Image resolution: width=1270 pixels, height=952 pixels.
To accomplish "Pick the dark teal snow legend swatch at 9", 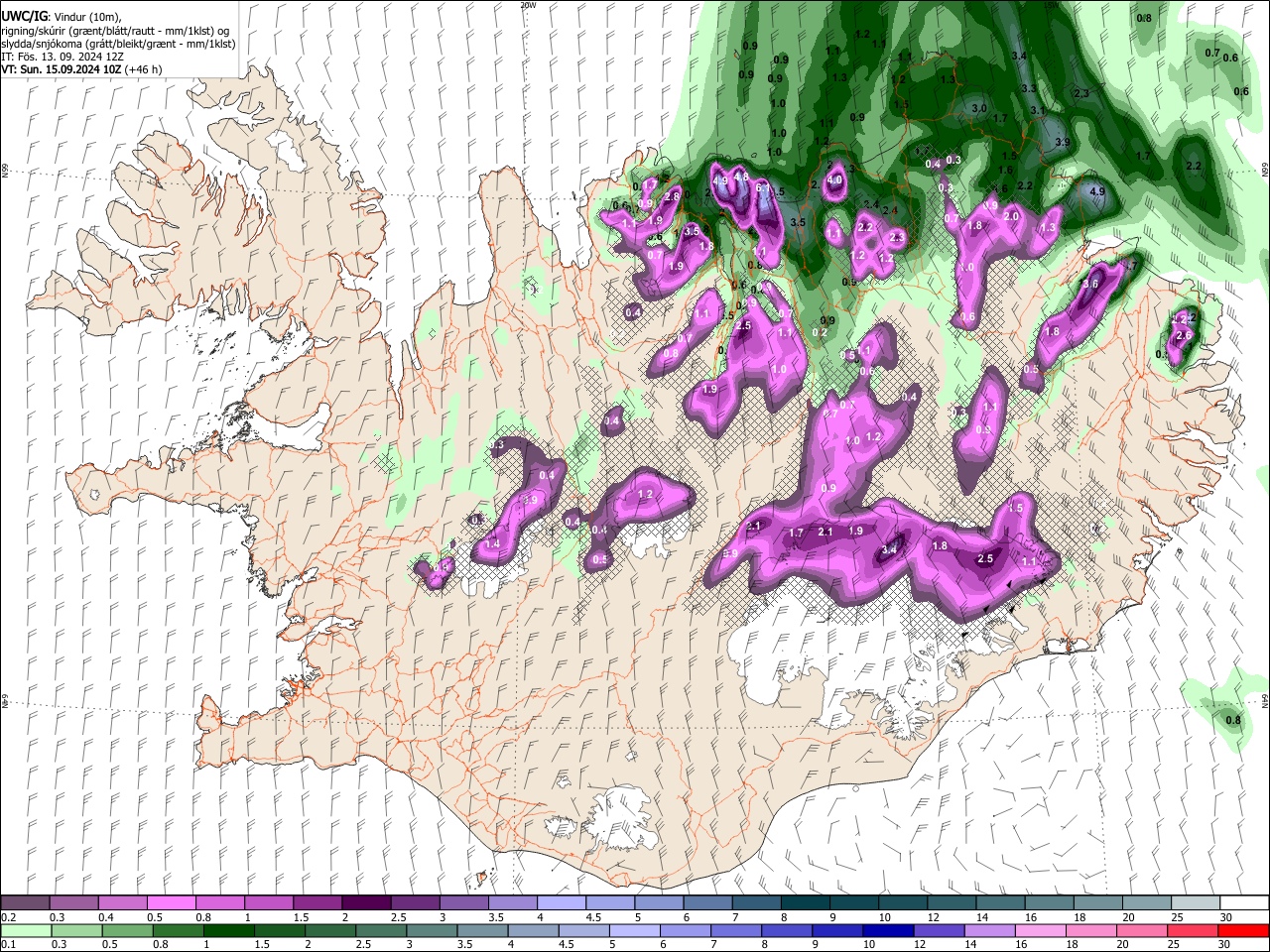I will coord(854,903).
